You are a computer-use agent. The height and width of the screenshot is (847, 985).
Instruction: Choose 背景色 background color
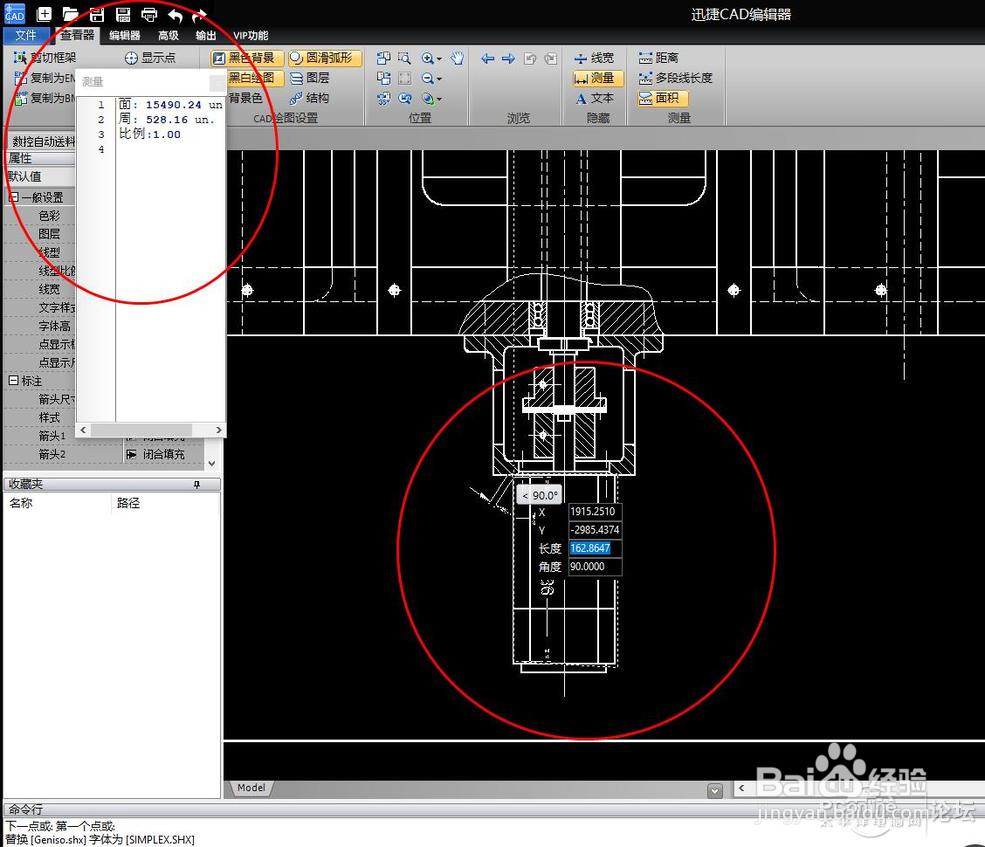click(244, 98)
